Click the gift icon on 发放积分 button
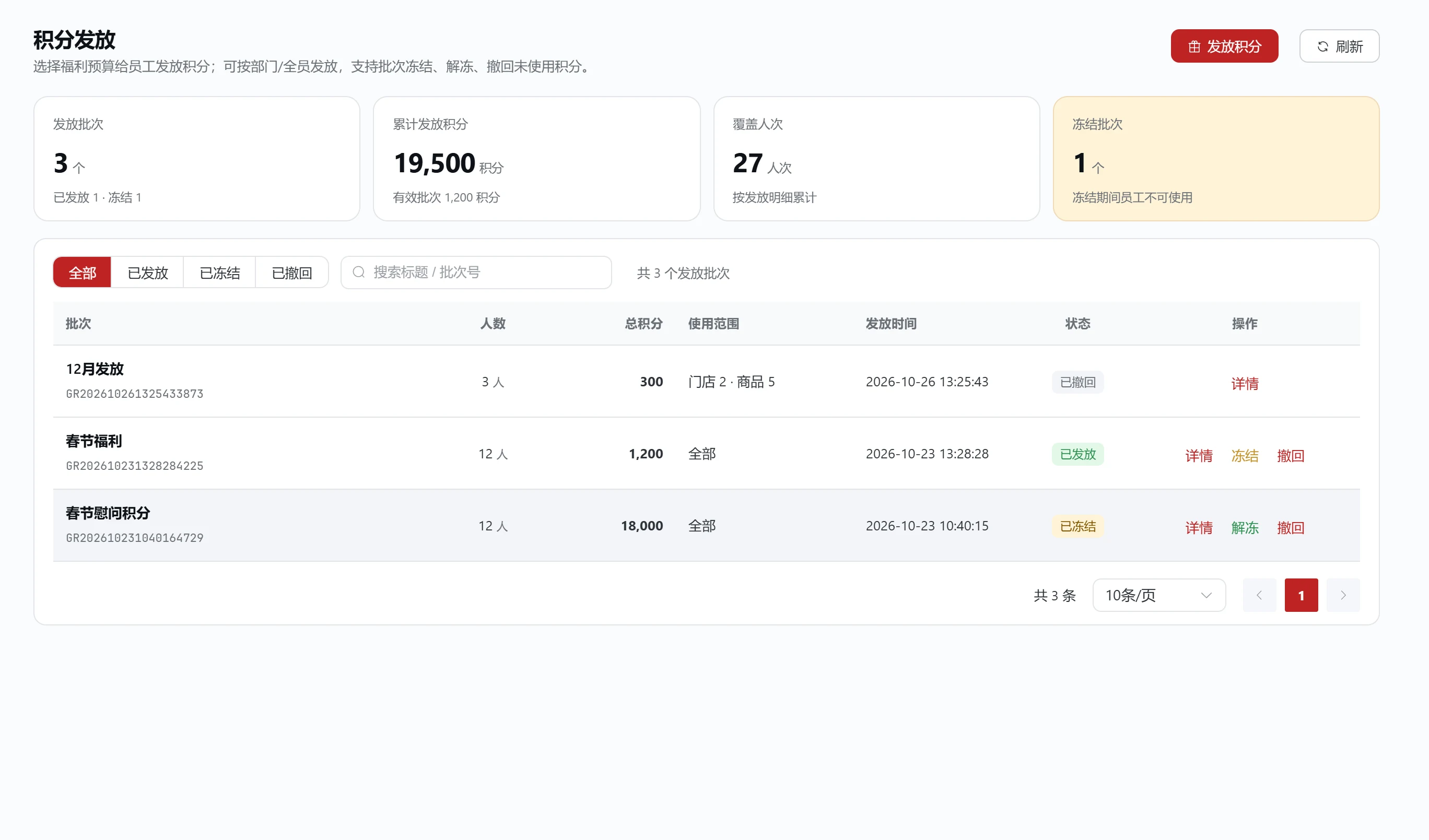Viewport: 1429px width, 840px height. pos(1194,46)
